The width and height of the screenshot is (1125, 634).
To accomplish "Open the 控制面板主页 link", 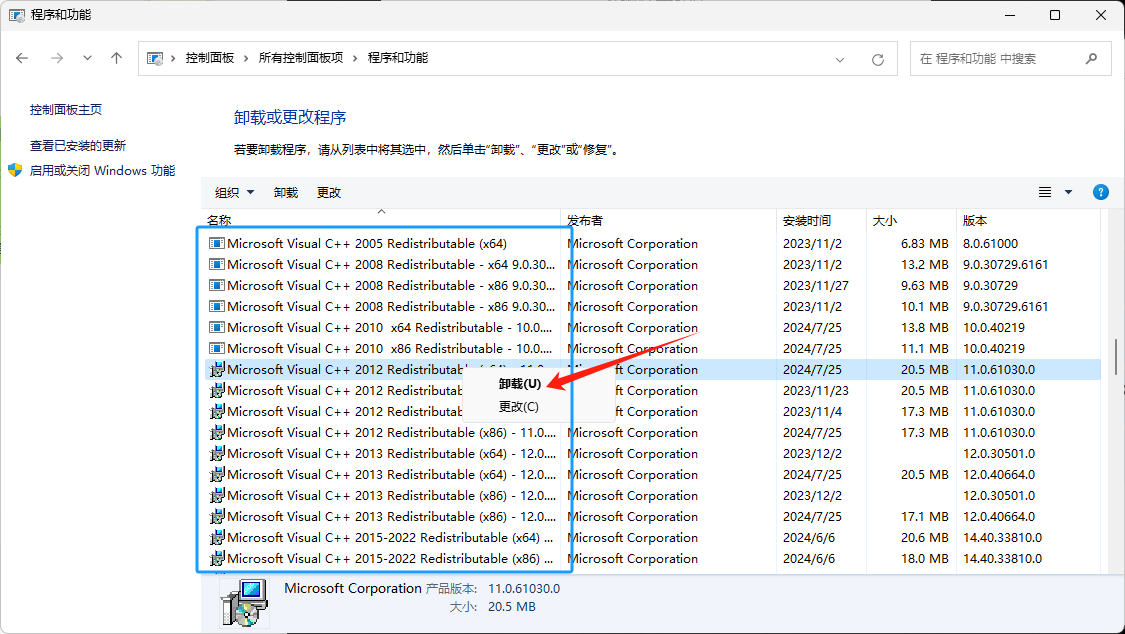I will point(65,109).
